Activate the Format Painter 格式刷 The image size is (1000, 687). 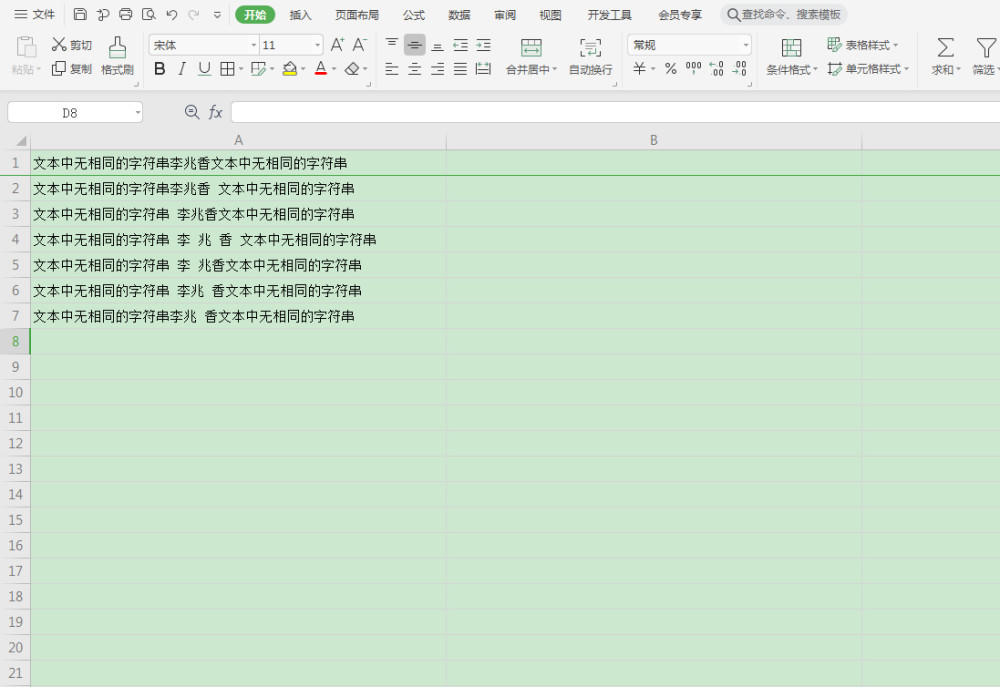coord(117,56)
